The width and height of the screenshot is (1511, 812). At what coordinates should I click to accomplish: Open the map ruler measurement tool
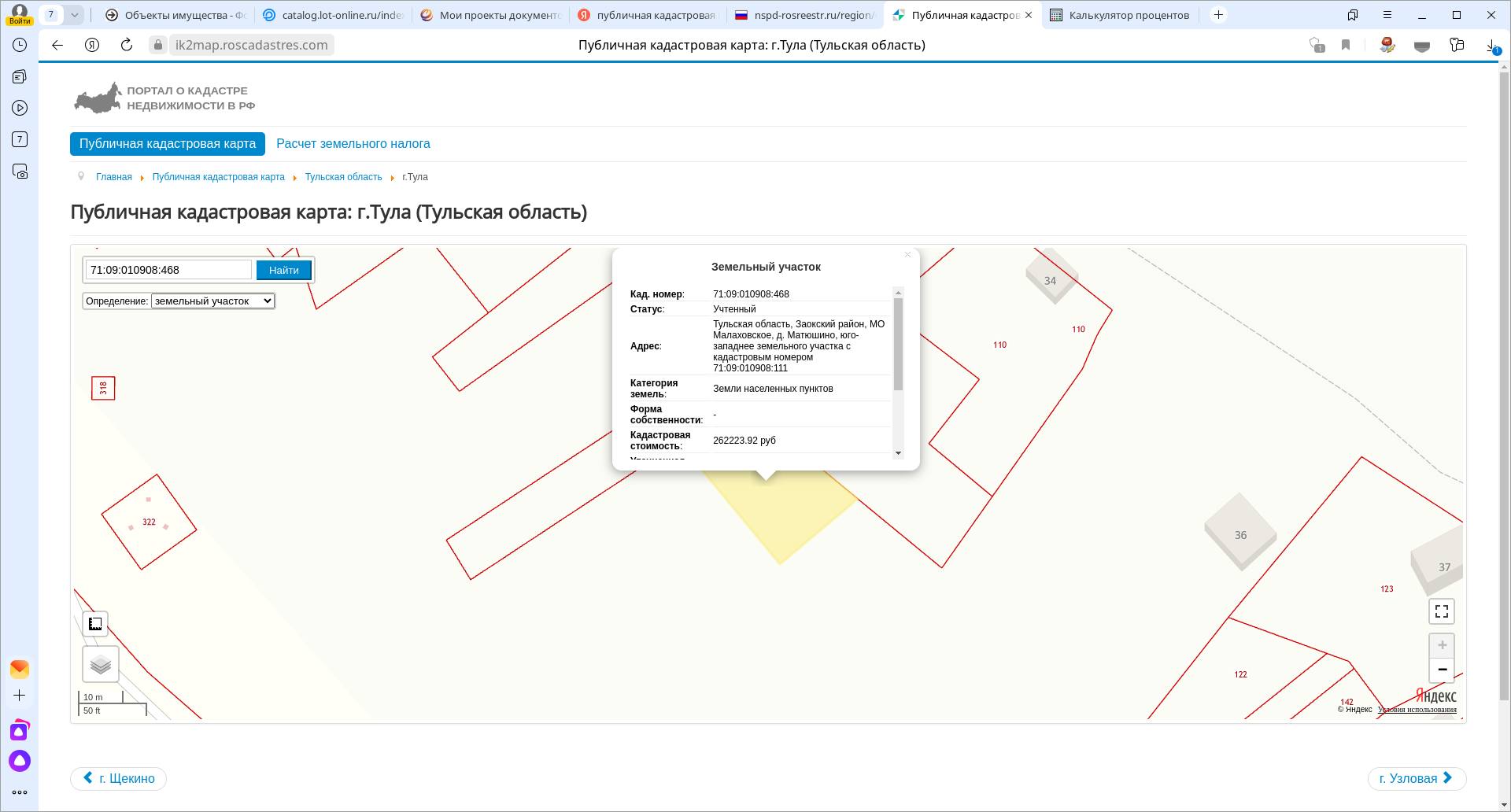[95, 624]
